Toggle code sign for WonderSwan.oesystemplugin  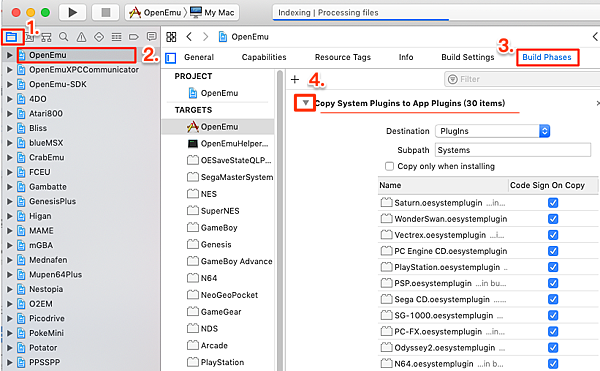pyautogui.click(x=553, y=219)
